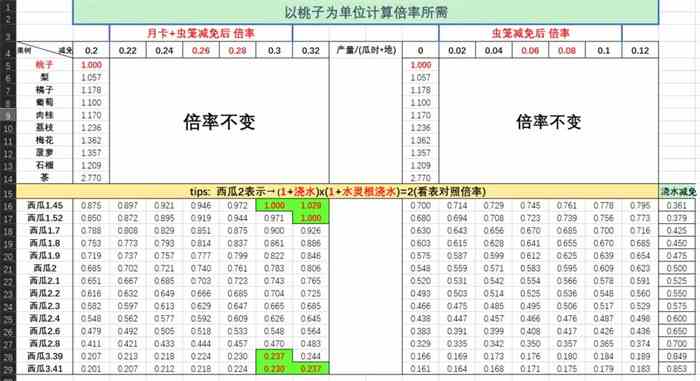This screenshot has width=700, height=381.
Task: Select the 西瓜2.4 row label
Action: (x=45, y=318)
